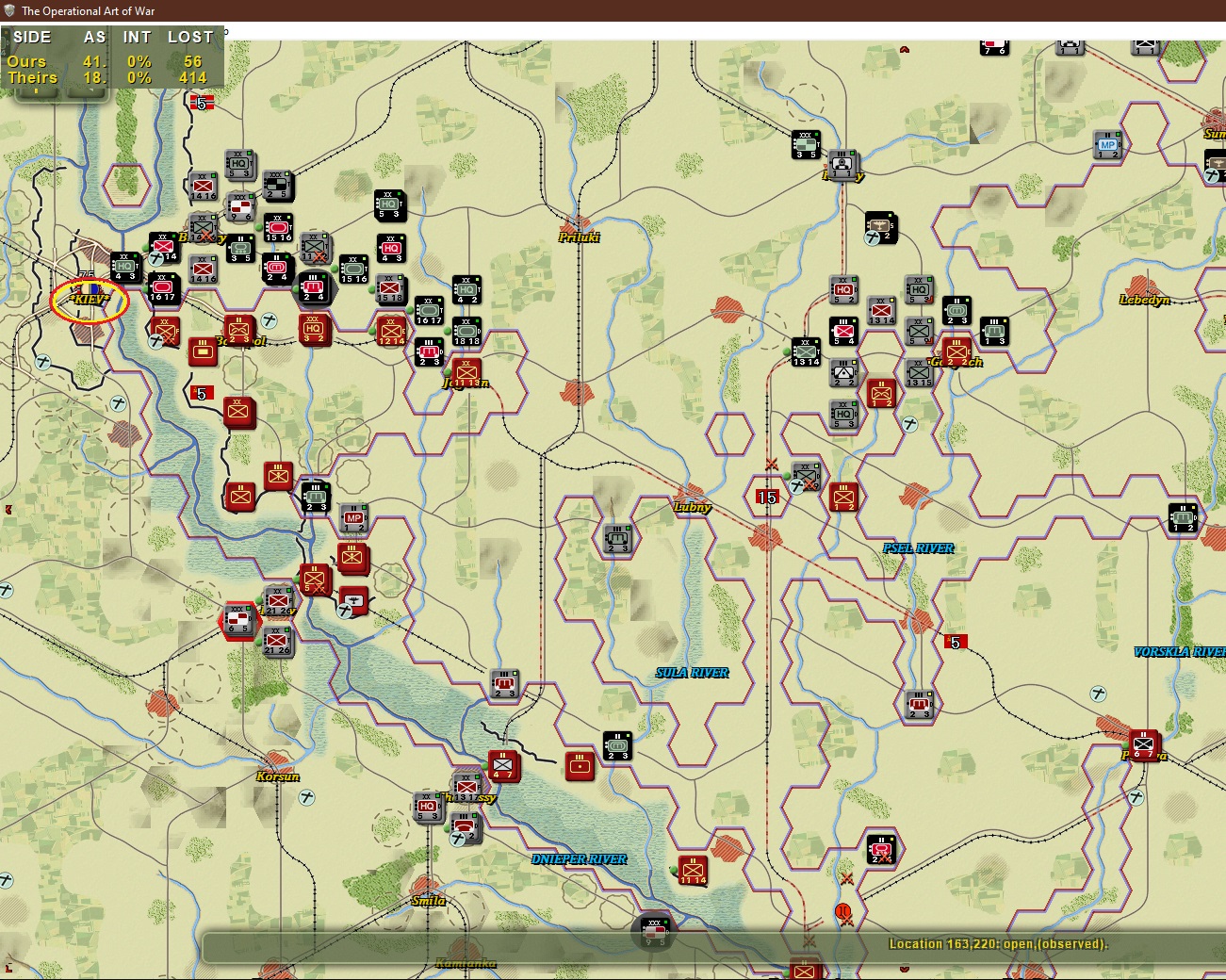Select the red infantry counter 6-7 at Poltava
Image resolution: width=1226 pixels, height=980 pixels.
[x=1144, y=744]
